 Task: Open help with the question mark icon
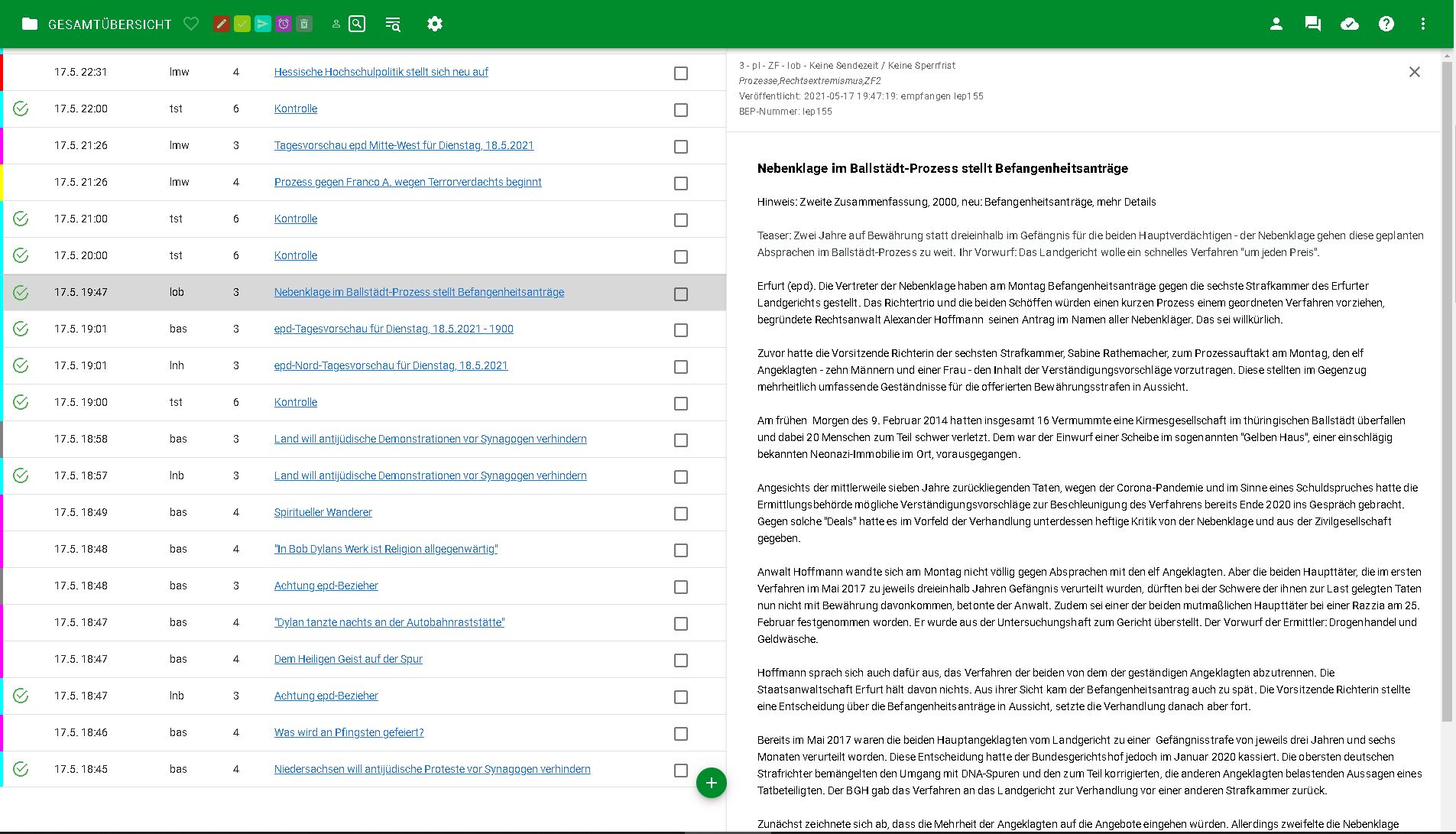pos(1386,24)
